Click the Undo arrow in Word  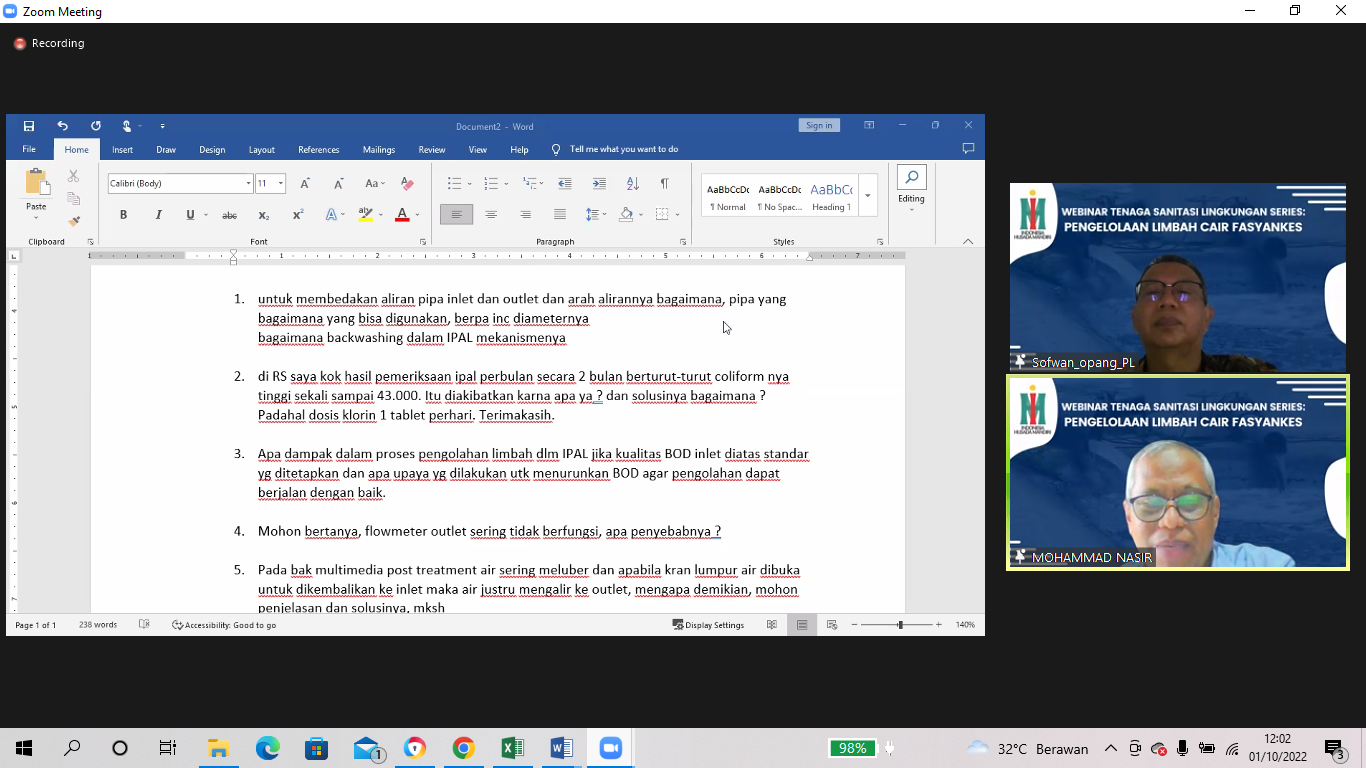click(62, 126)
